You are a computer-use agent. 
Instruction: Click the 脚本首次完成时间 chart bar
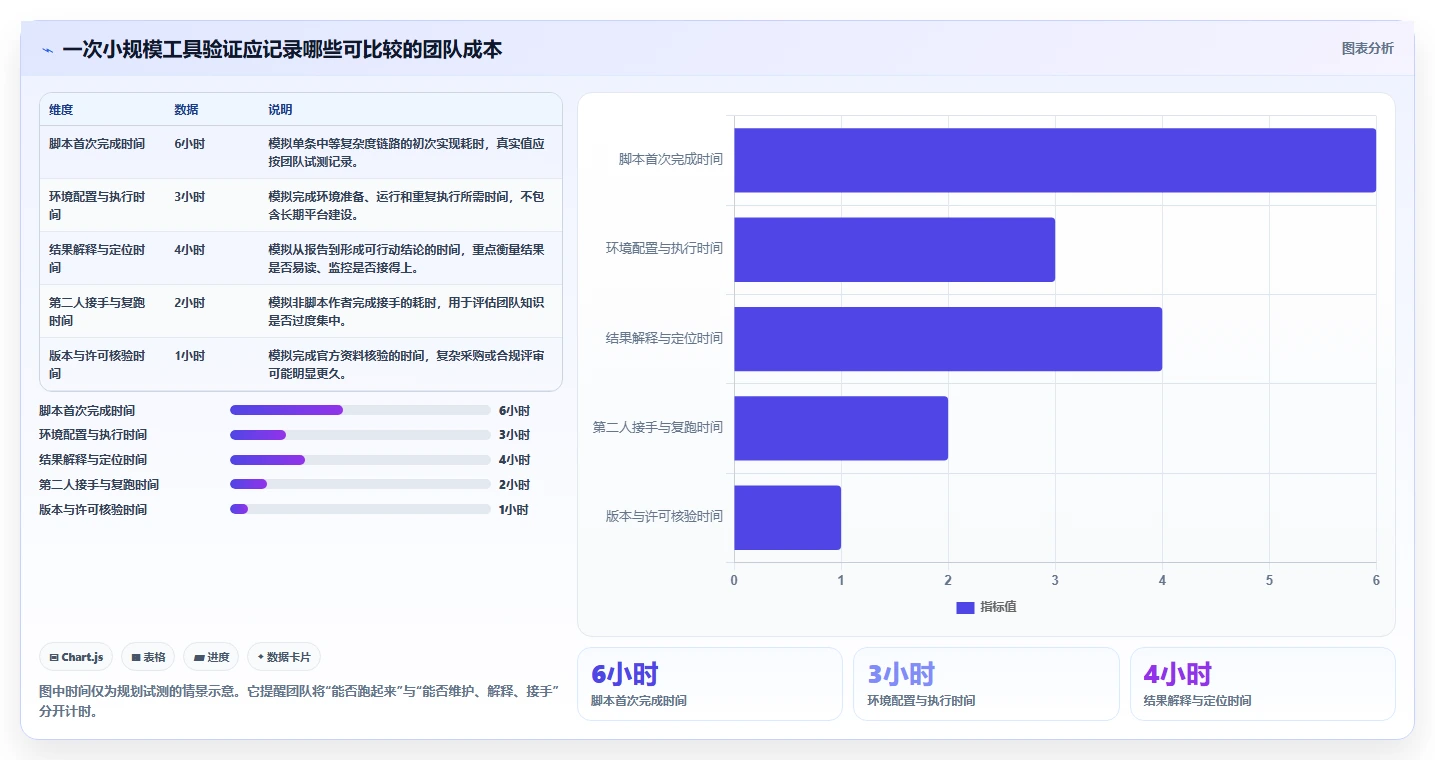pyautogui.click(x=1055, y=160)
